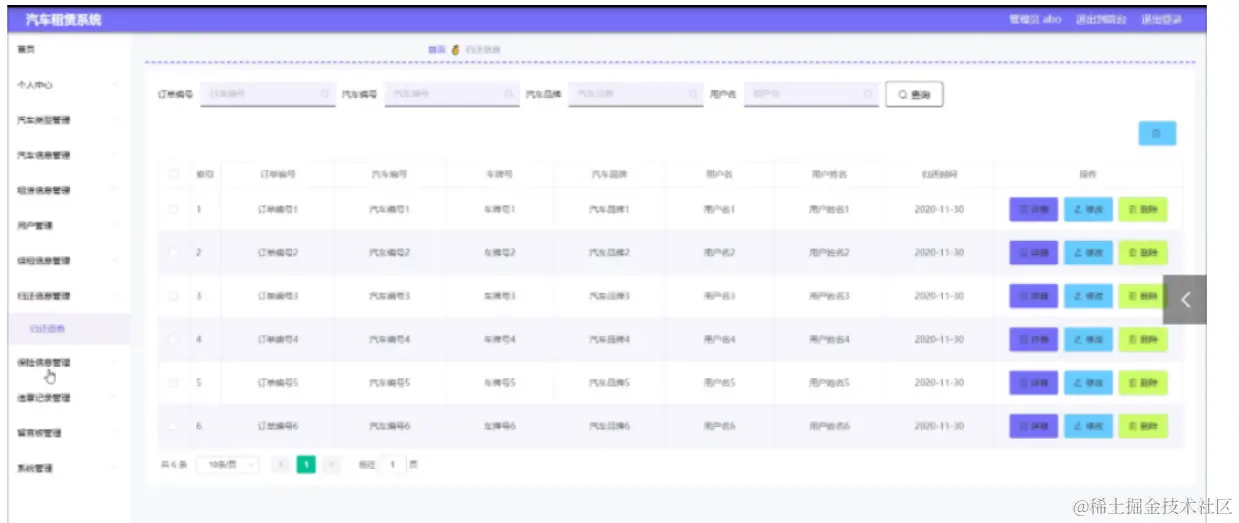Click the 查询 search button
1239x523 pixels.
click(914, 94)
